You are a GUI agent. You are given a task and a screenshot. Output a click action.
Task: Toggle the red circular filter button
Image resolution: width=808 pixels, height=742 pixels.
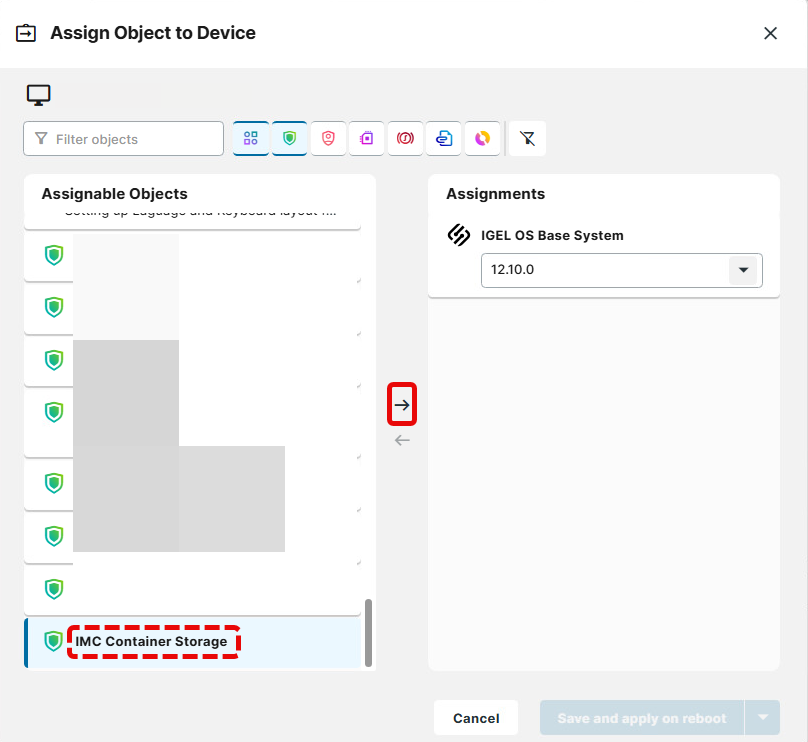[405, 138]
